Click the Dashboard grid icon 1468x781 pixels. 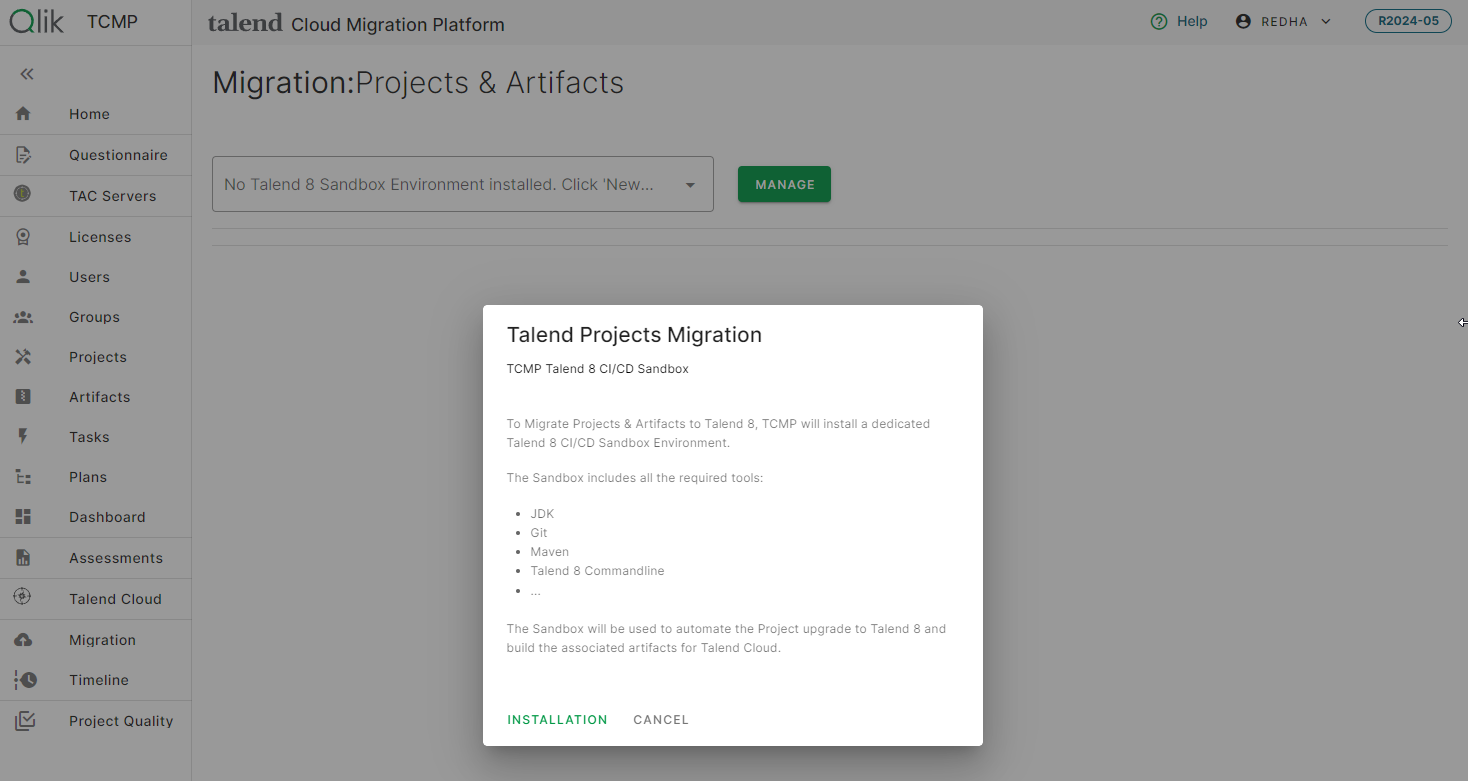(23, 517)
